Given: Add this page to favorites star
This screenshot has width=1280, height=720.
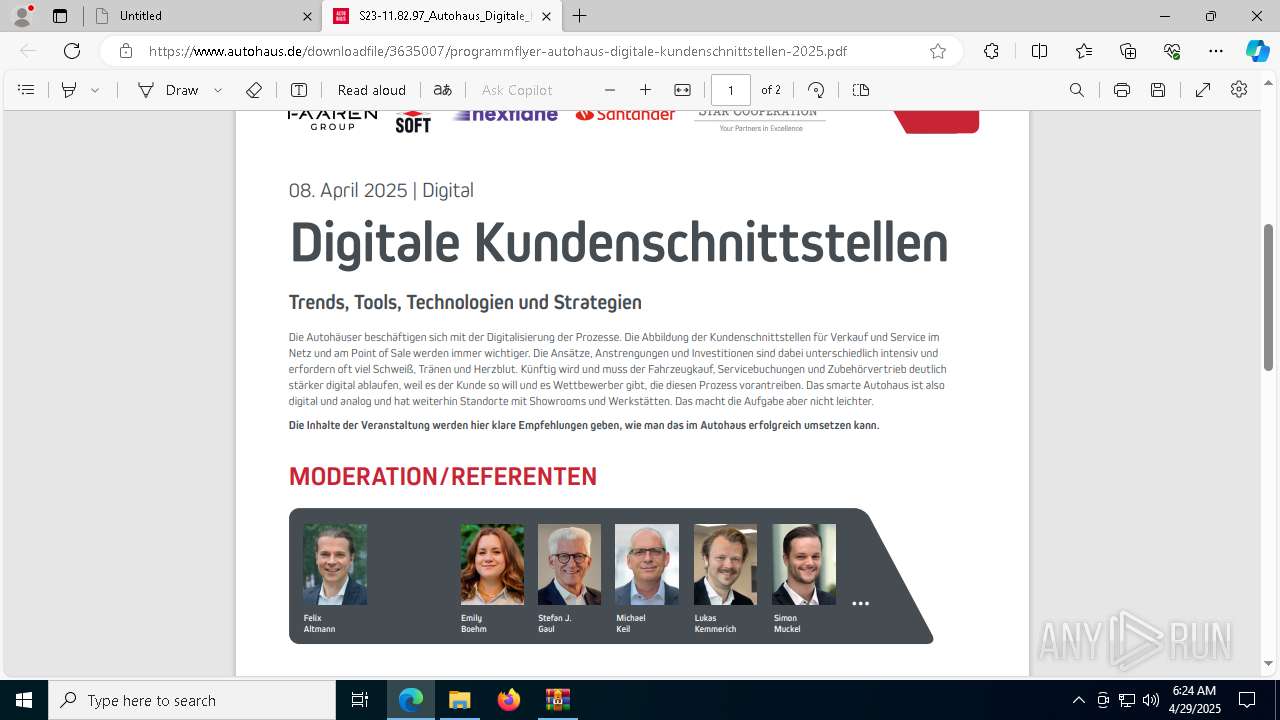Looking at the screenshot, I should (x=938, y=51).
